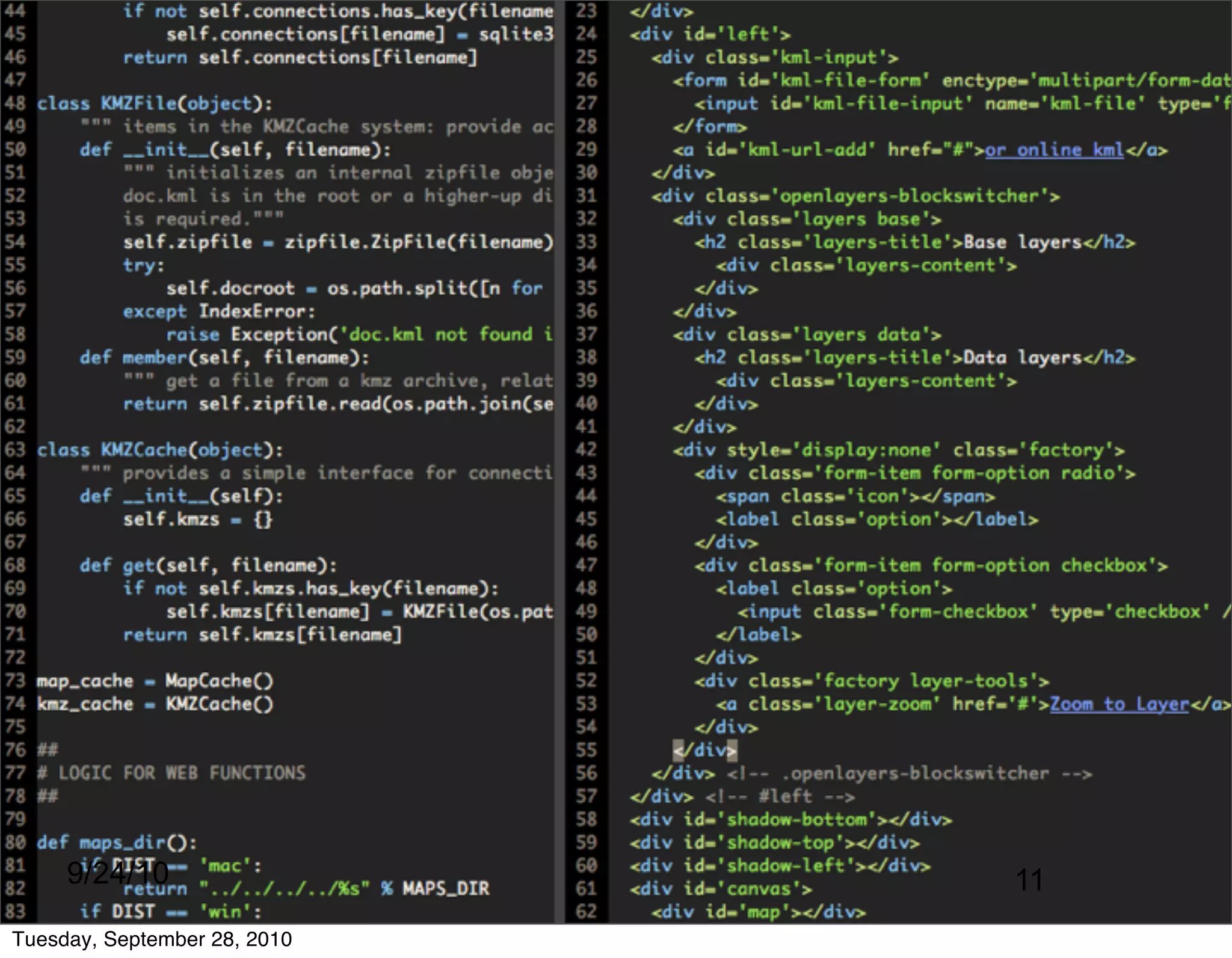Click line number 48 in the left pane

16,103
